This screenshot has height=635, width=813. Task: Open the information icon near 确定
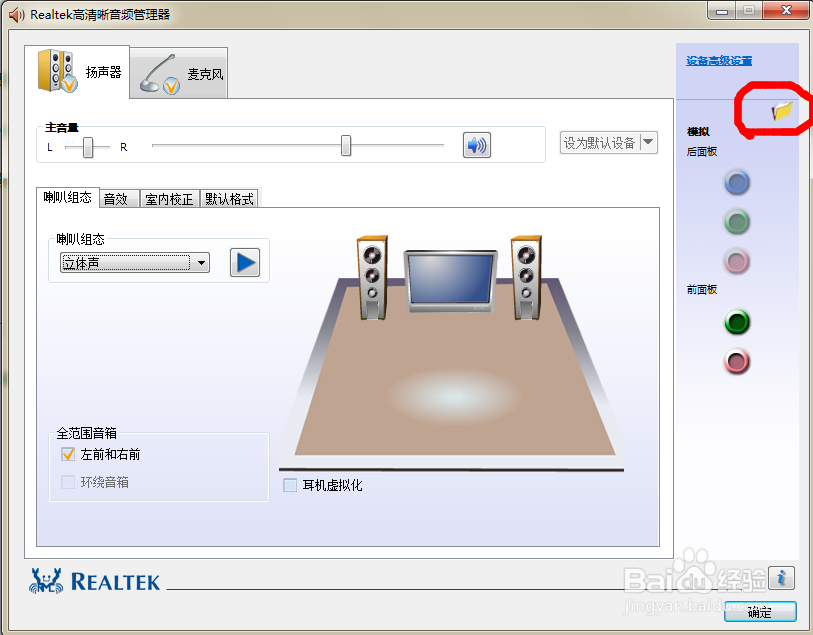780,577
